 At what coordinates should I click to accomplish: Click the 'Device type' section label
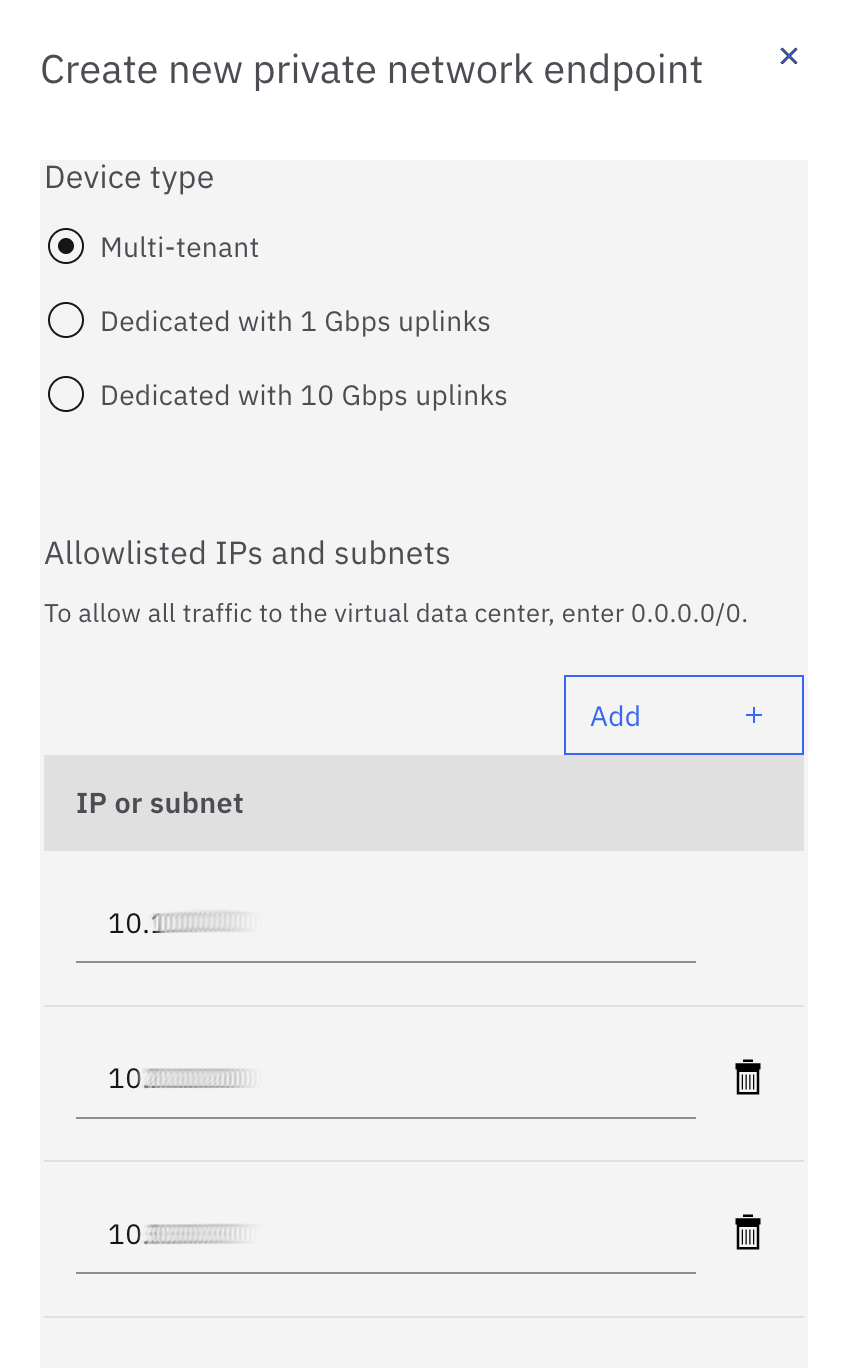(x=129, y=177)
